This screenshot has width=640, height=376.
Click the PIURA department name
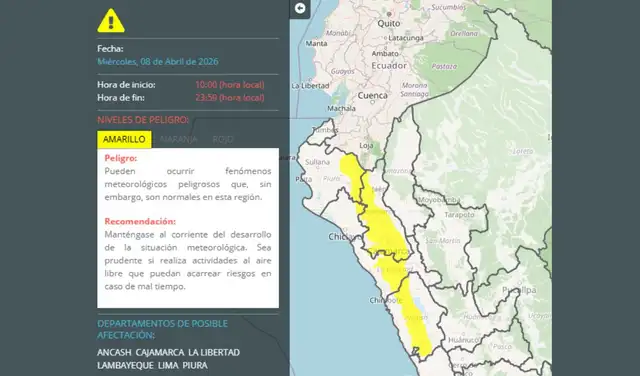[x=195, y=365]
